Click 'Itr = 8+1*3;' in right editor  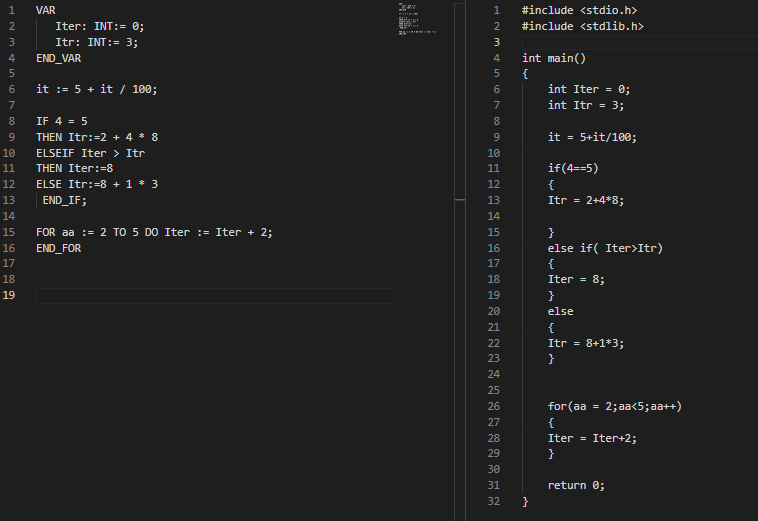[586, 343]
